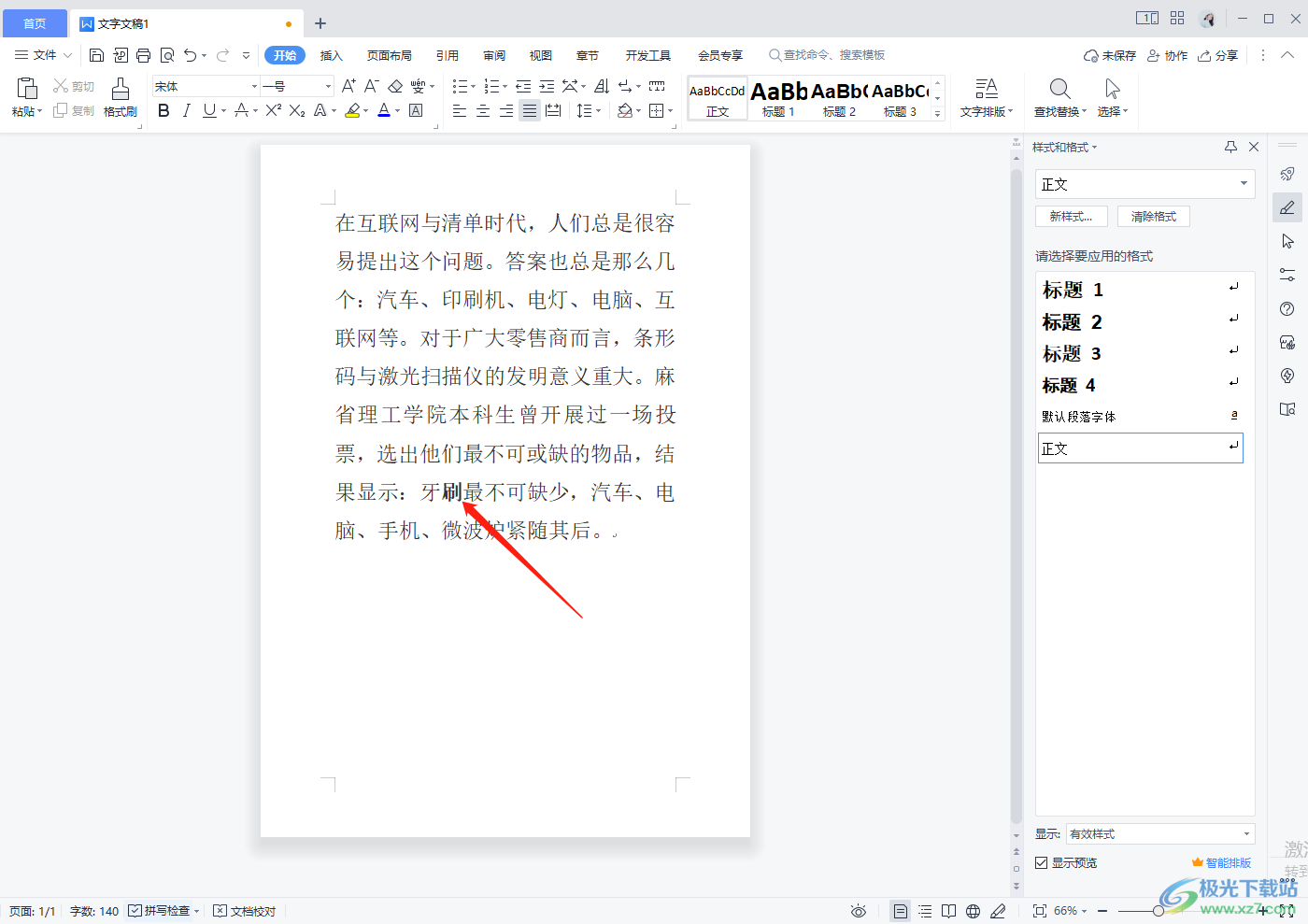Decrease paragraph indent

(x=523, y=86)
